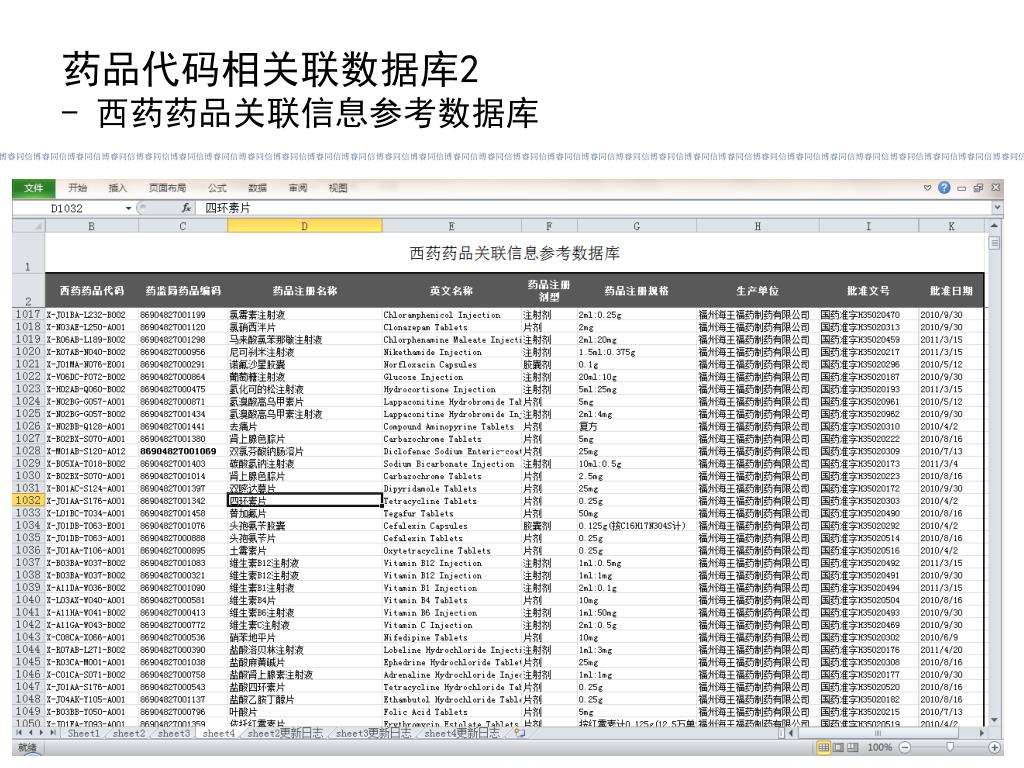The height and width of the screenshot is (768, 1024).
Task: Switch to Page Layout view icon
Action: (839, 747)
